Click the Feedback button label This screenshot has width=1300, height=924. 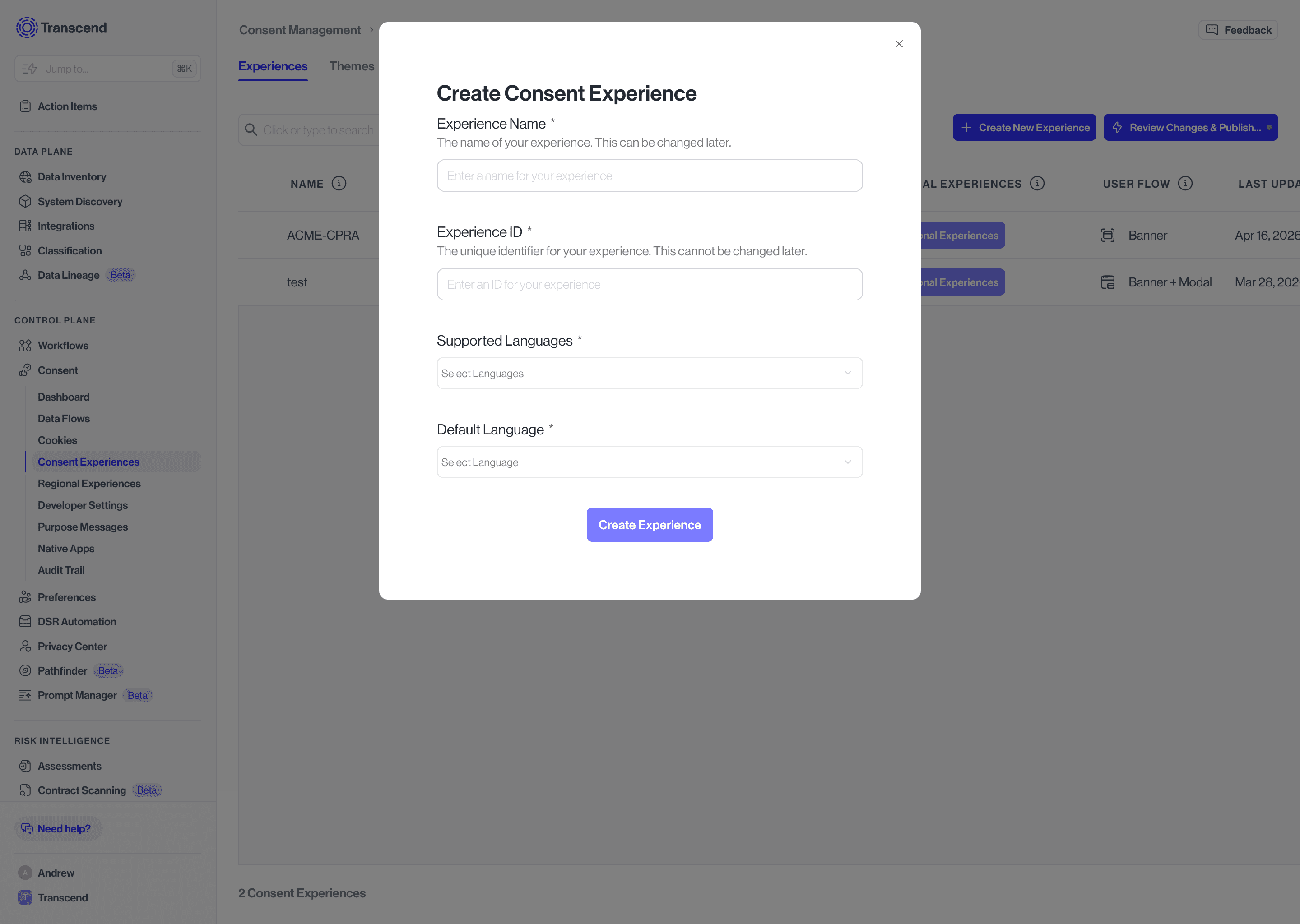point(1248,30)
